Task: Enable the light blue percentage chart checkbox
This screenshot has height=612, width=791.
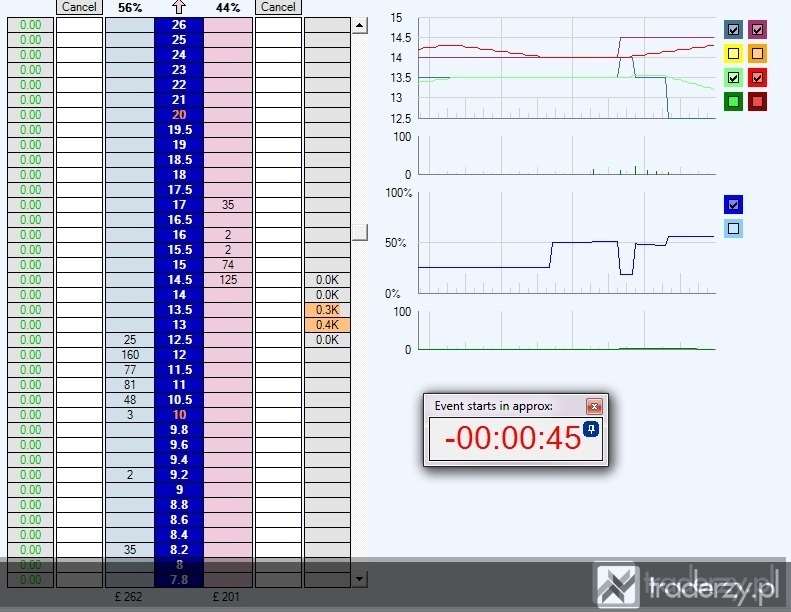Action: tap(733, 229)
